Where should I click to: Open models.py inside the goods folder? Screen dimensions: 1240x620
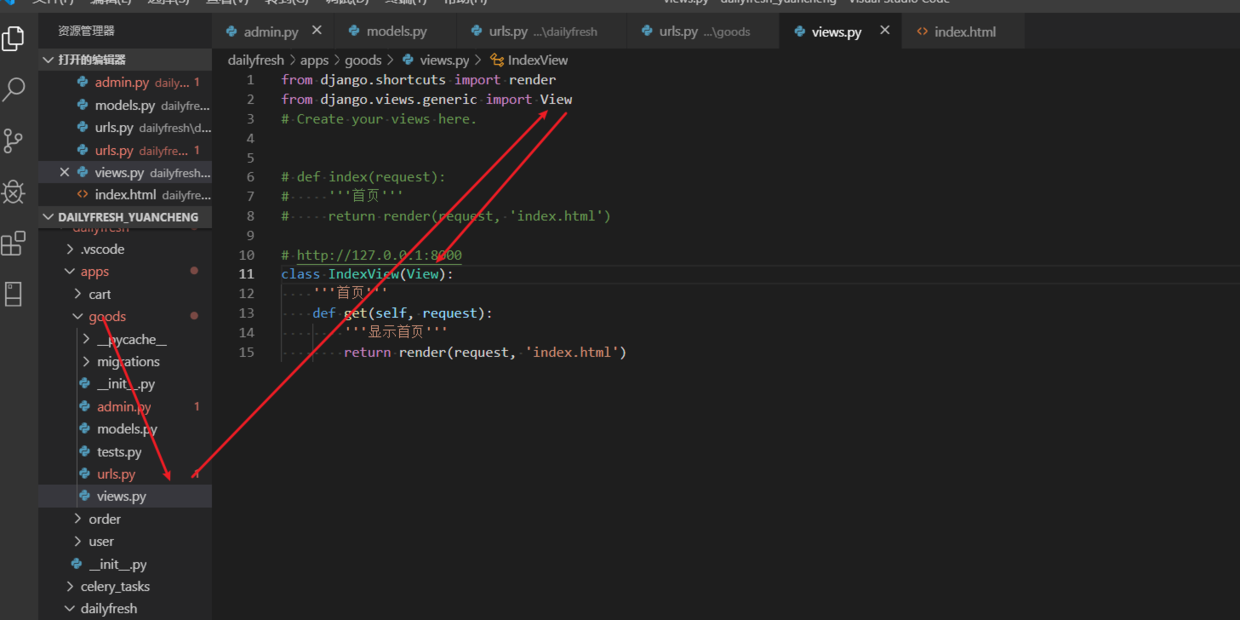125,429
